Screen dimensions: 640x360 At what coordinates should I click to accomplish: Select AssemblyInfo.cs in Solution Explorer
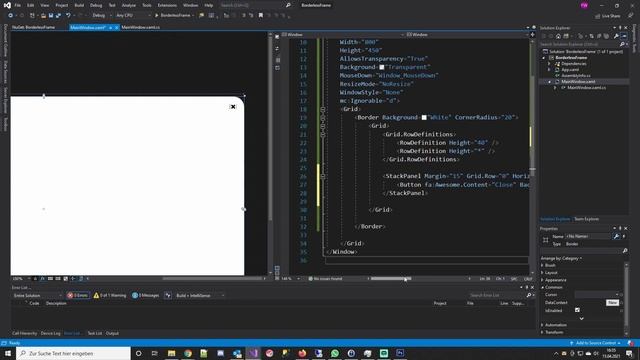(576, 76)
